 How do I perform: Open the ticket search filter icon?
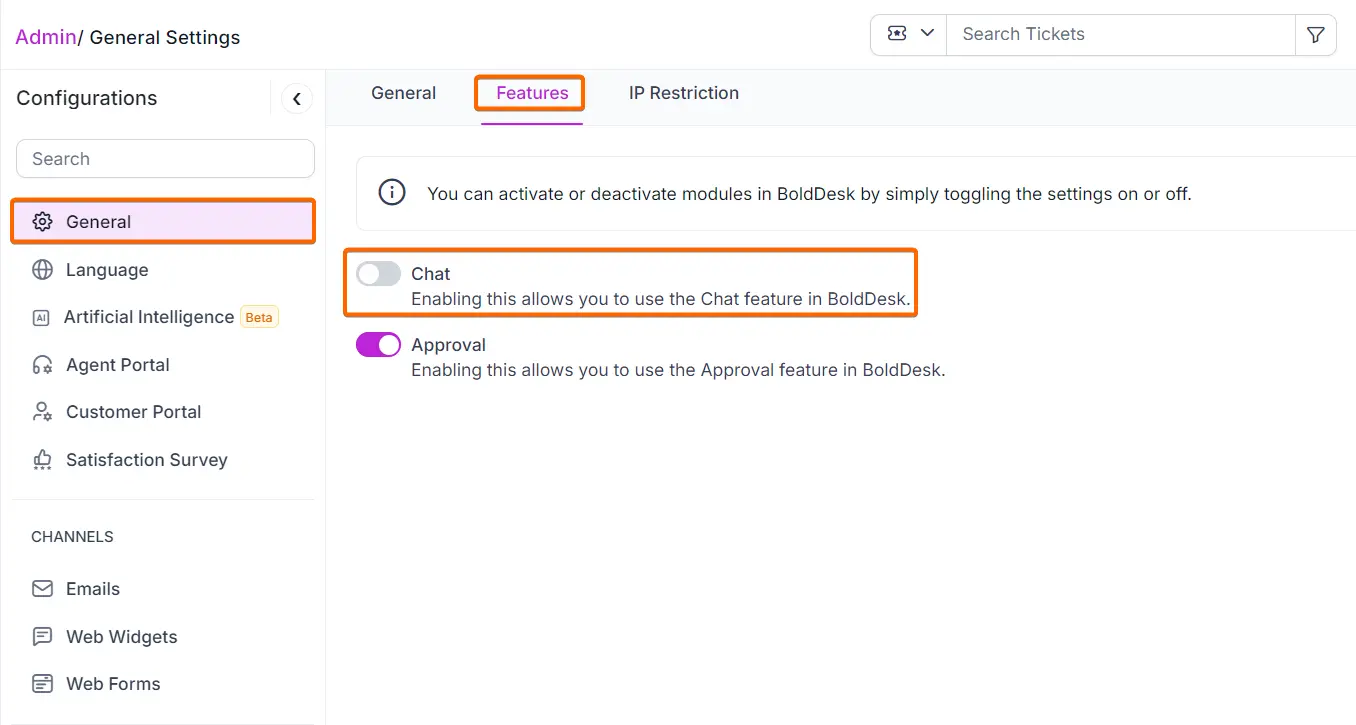click(x=1316, y=35)
